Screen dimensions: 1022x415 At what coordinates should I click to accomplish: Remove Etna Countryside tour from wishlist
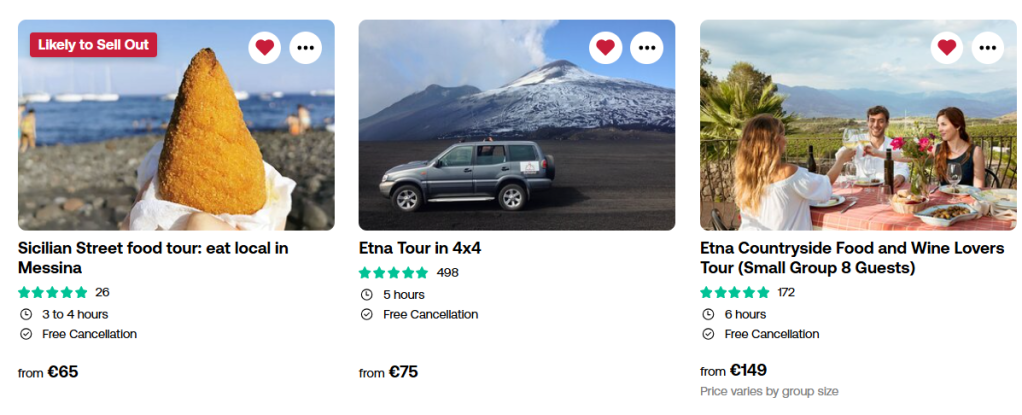[947, 47]
